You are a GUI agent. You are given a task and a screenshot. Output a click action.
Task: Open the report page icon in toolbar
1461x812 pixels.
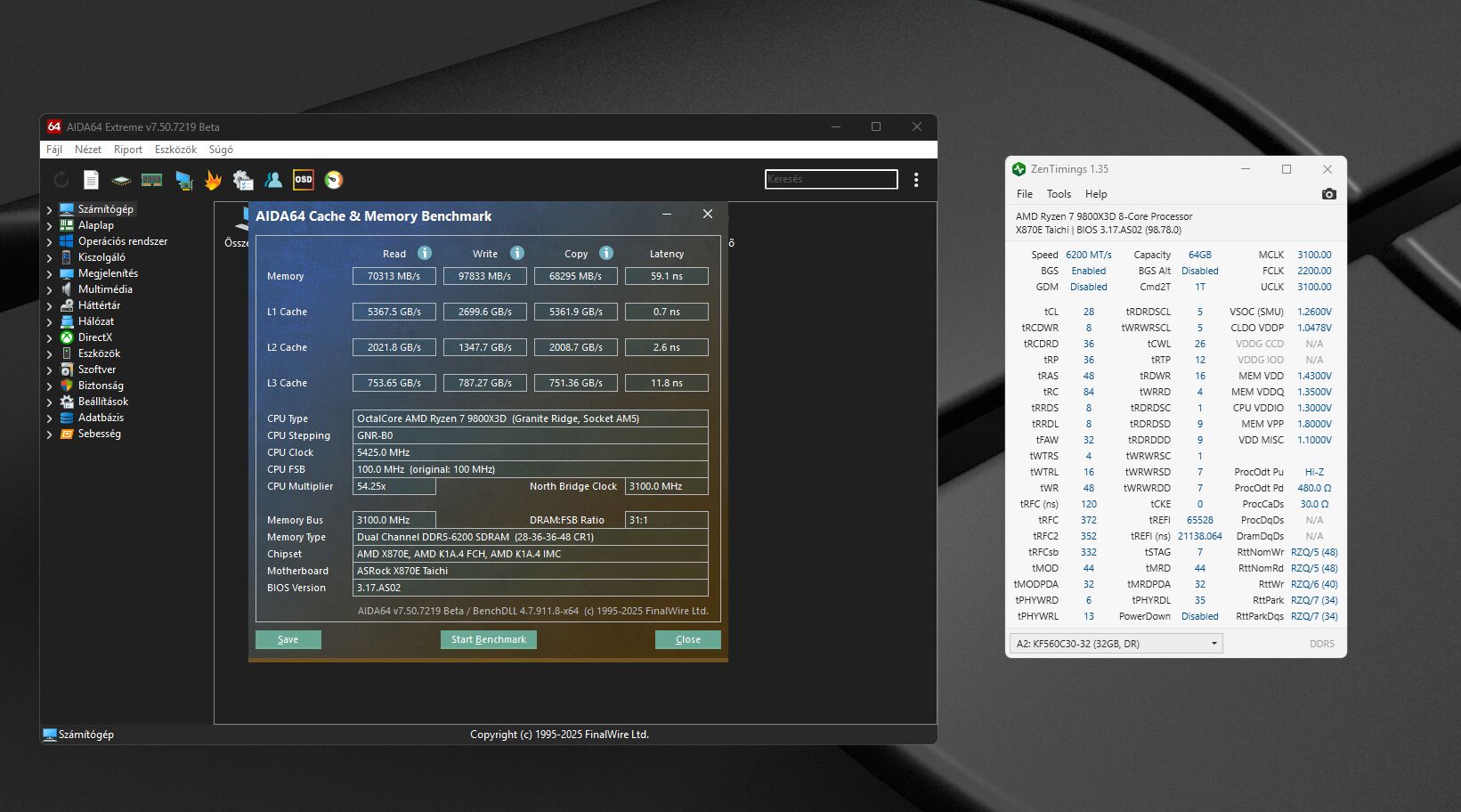click(x=91, y=180)
